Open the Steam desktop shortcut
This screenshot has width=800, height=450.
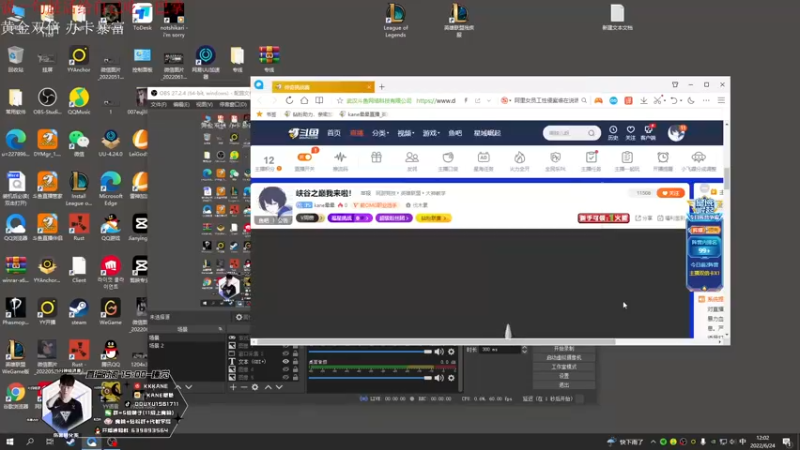pos(79,312)
